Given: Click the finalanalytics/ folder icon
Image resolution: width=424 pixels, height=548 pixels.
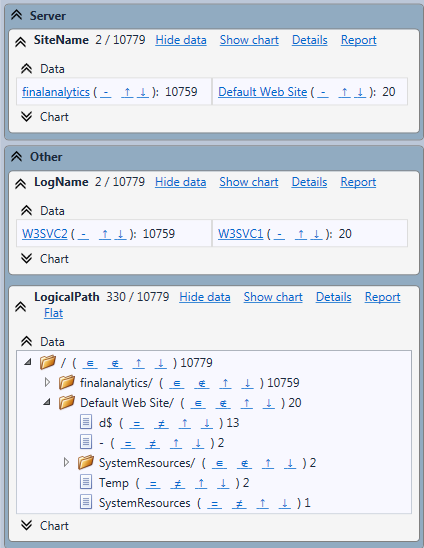Looking at the screenshot, I should click(67, 382).
